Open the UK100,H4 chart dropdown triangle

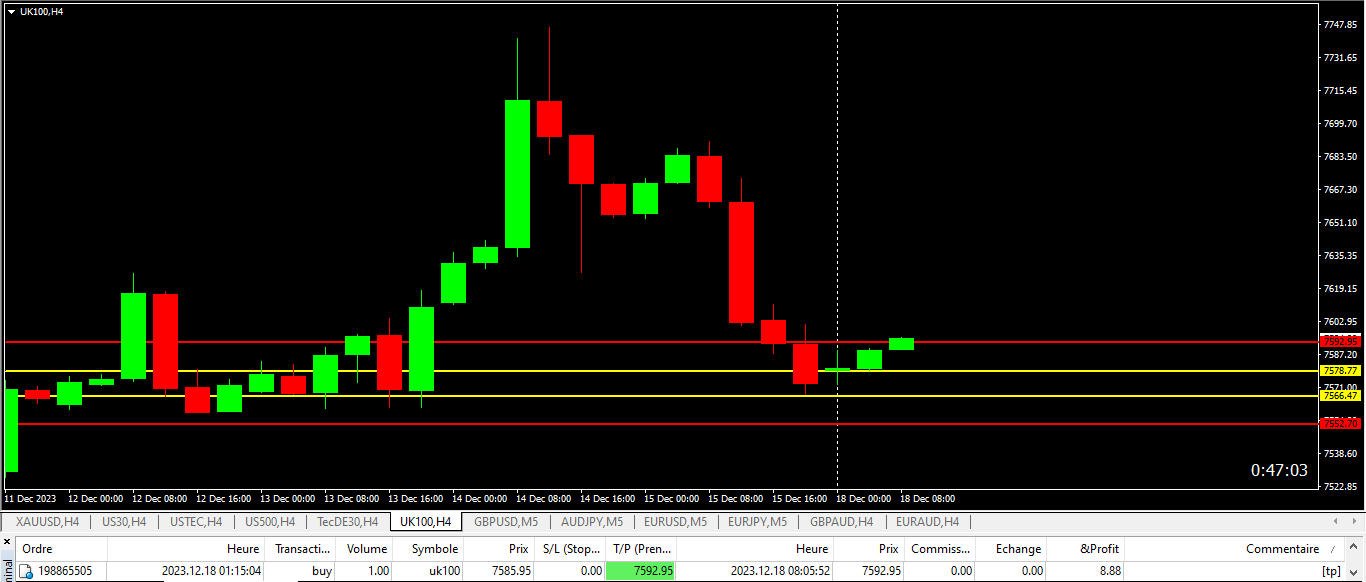click(11, 11)
